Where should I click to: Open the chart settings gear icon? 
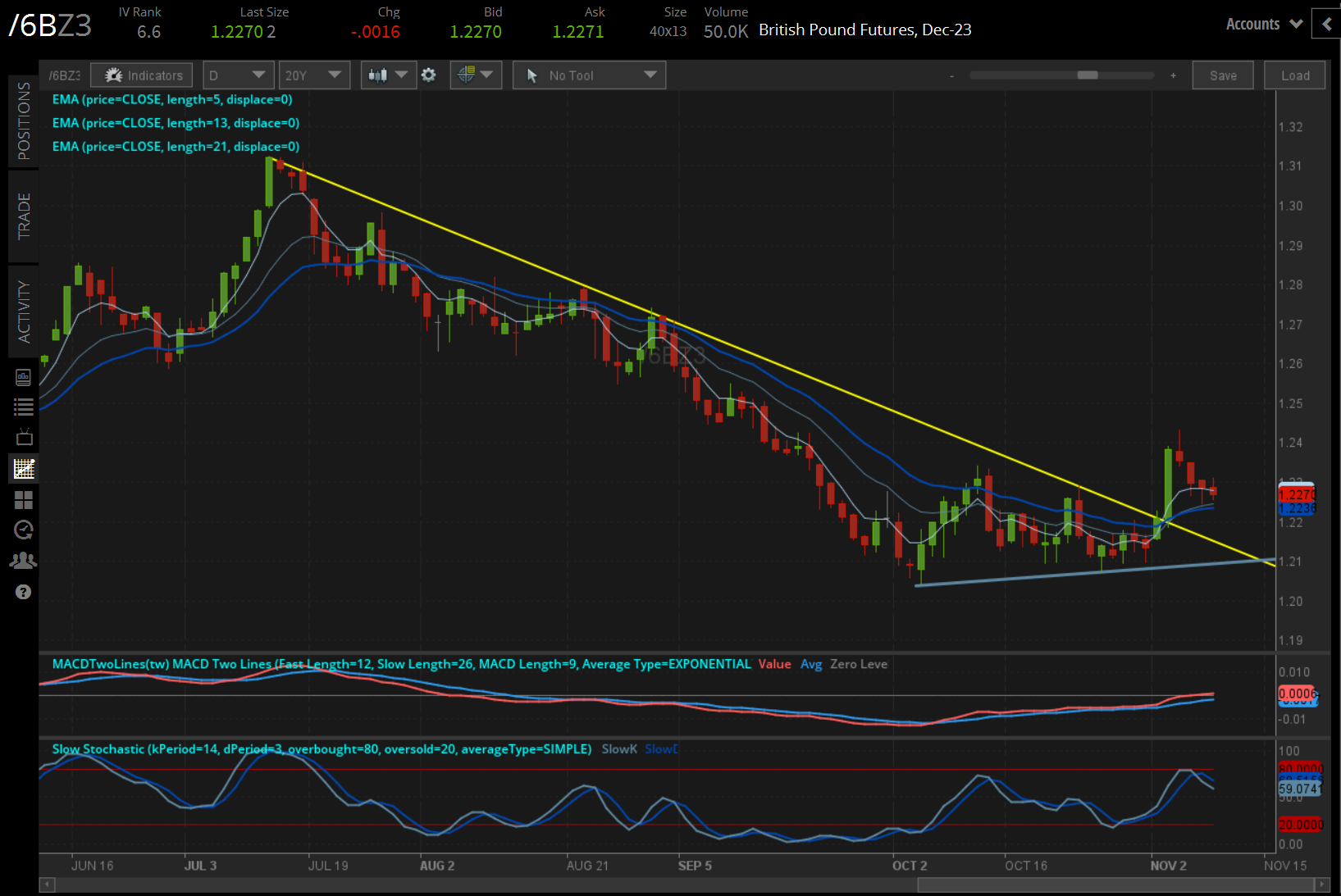click(x=428, y=75)
